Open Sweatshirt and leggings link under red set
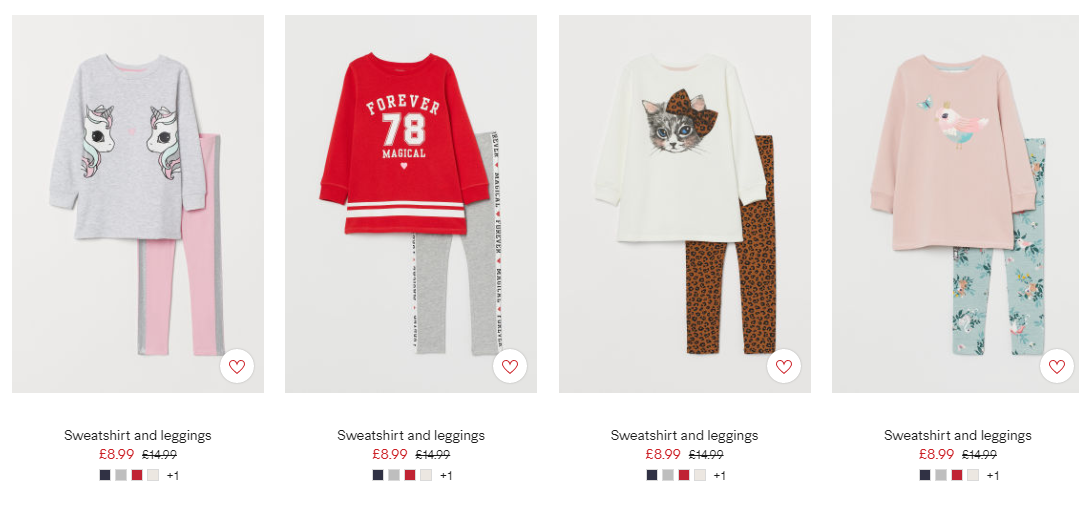 point(411,435)
